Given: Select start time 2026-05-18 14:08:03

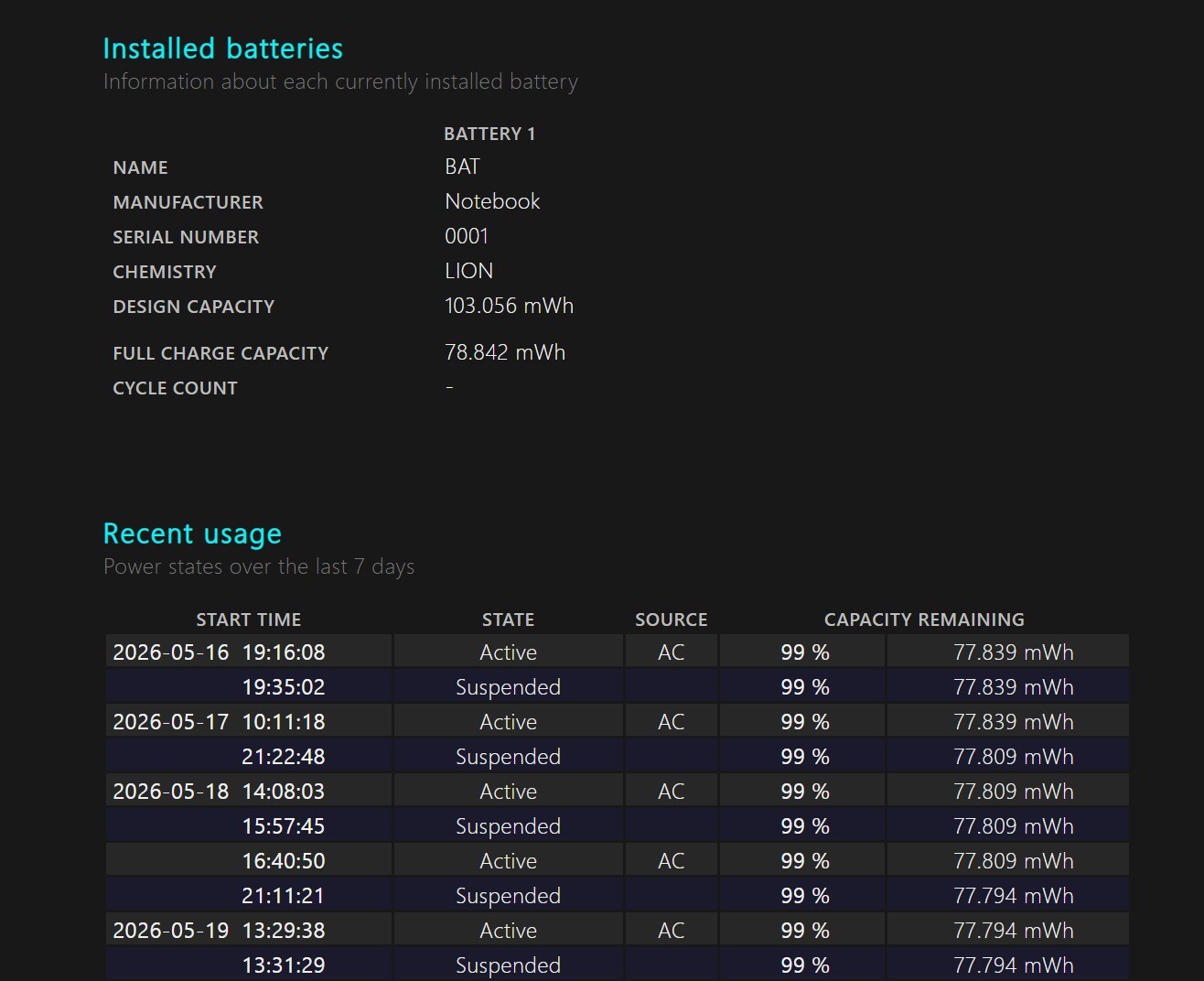Looking at the screenshot, I should [x=249, y=790].
